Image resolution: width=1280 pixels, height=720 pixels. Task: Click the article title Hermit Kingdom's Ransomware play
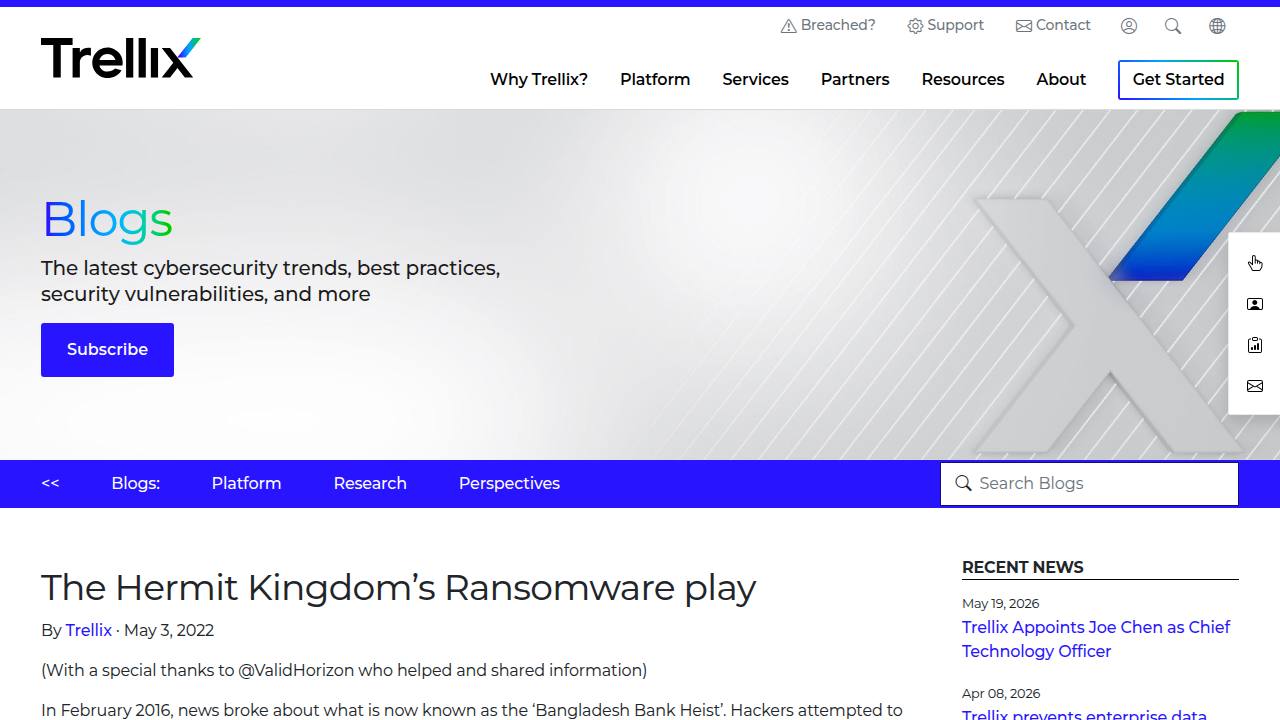tap(398, 587)
